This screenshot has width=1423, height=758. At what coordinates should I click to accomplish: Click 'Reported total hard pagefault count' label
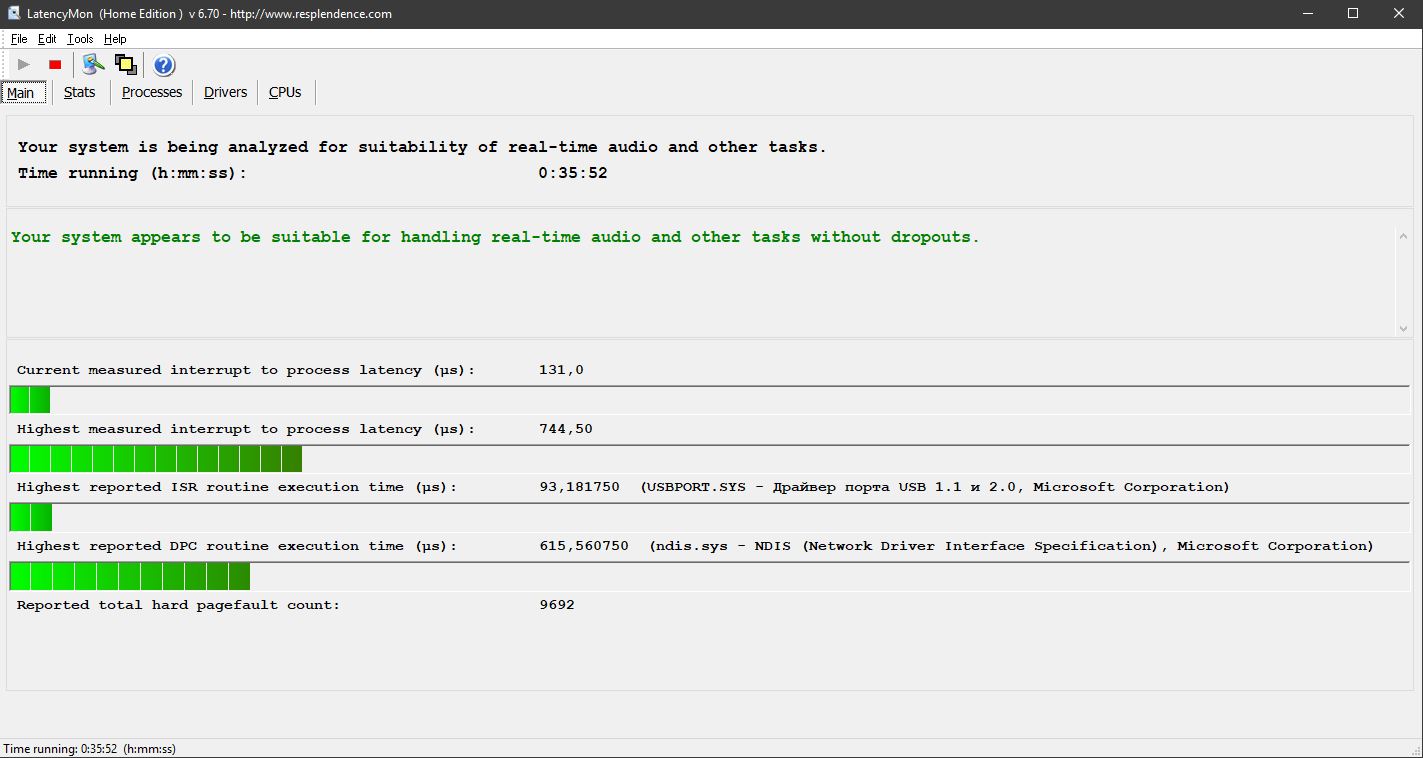coord(179,605)
